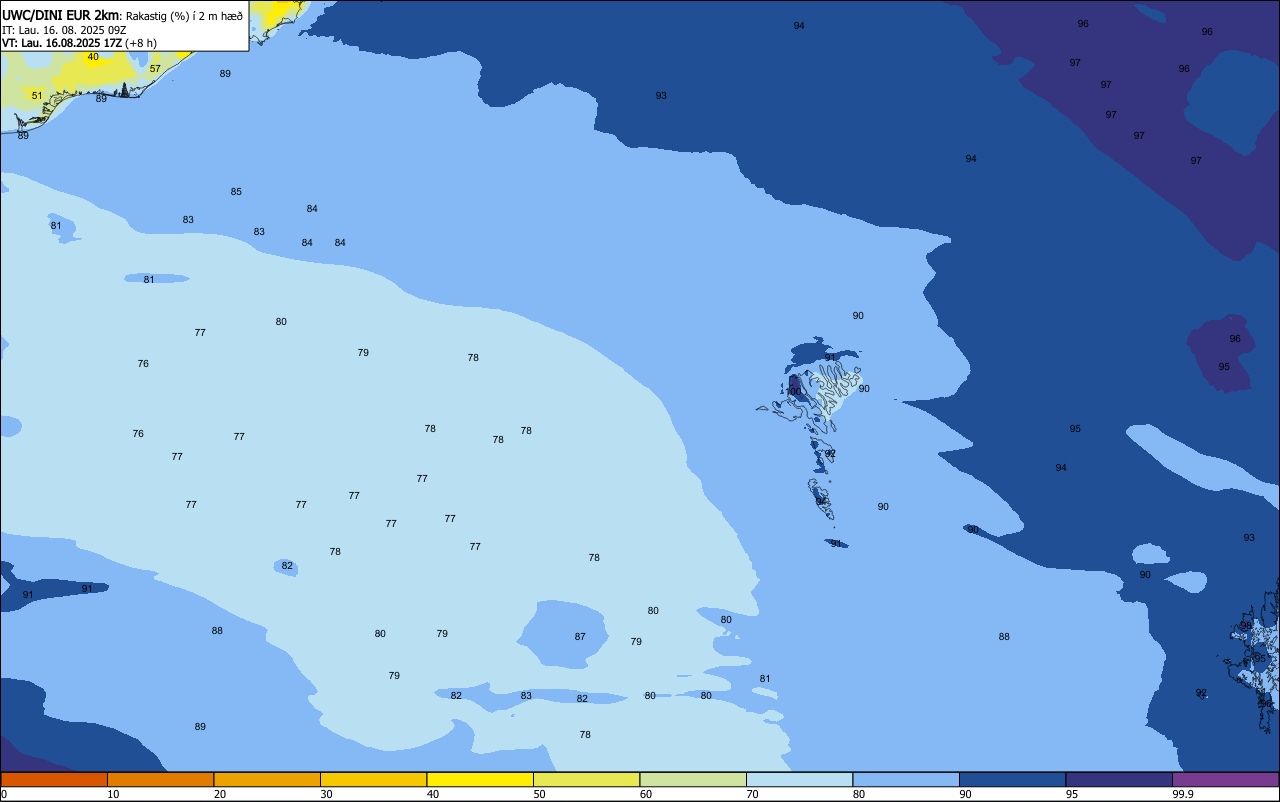This screenshot has width=1280, height=802.
Task: Select the 10–20 orange legend swatch
Action: pos(160,779)
